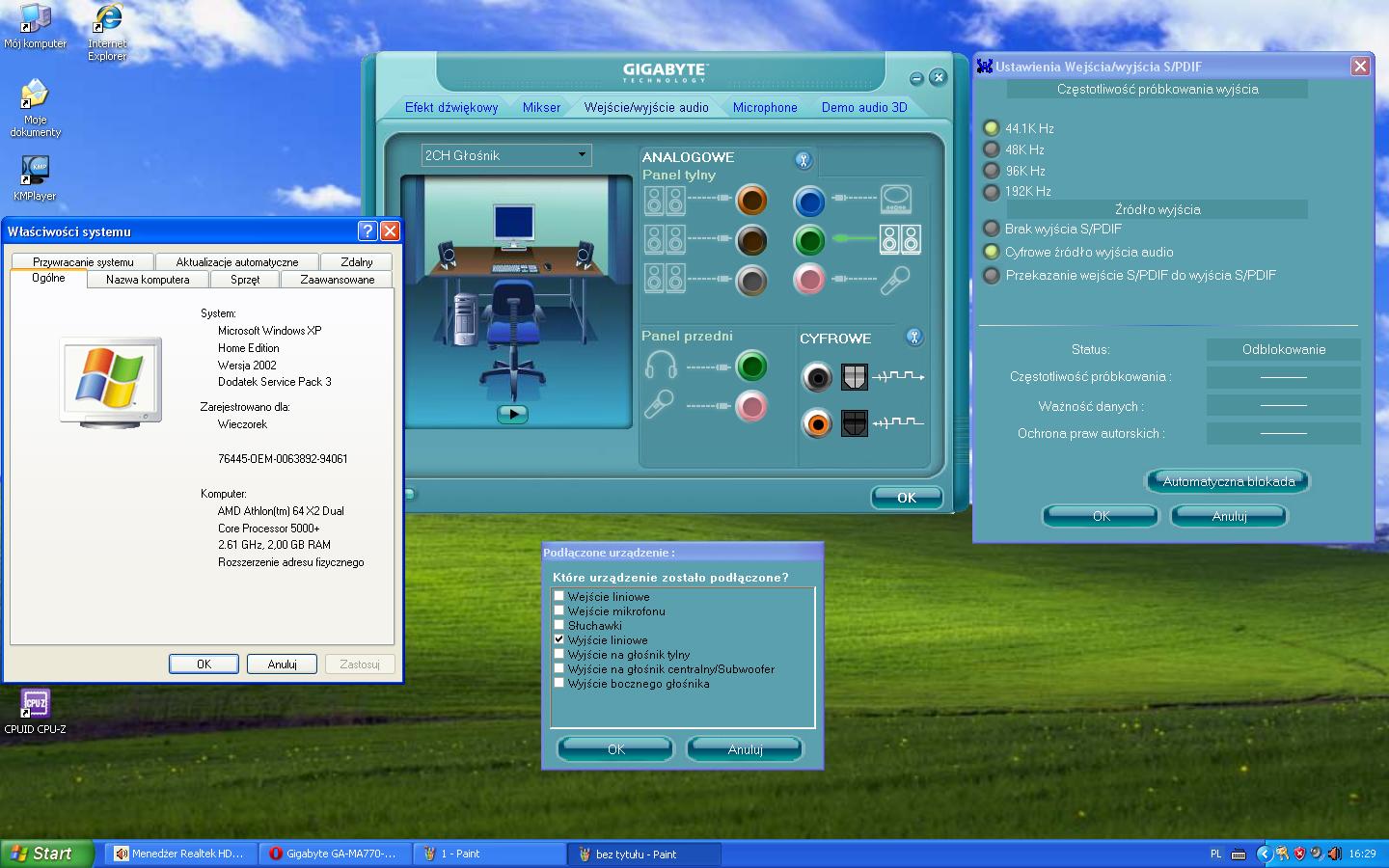Screen dimensions: 1389x868
Task: Click the gray coaxial S/PDIF output jack
Action: pyautogui.click(x=817, y=377)
